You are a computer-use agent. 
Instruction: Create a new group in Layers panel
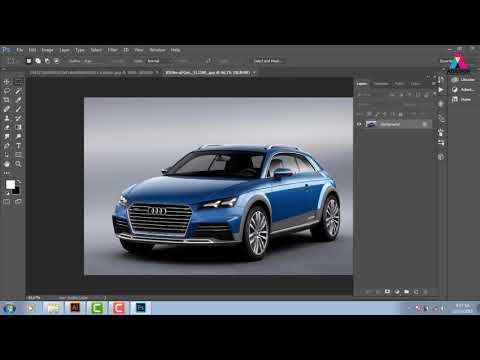[x=407, y=292]
